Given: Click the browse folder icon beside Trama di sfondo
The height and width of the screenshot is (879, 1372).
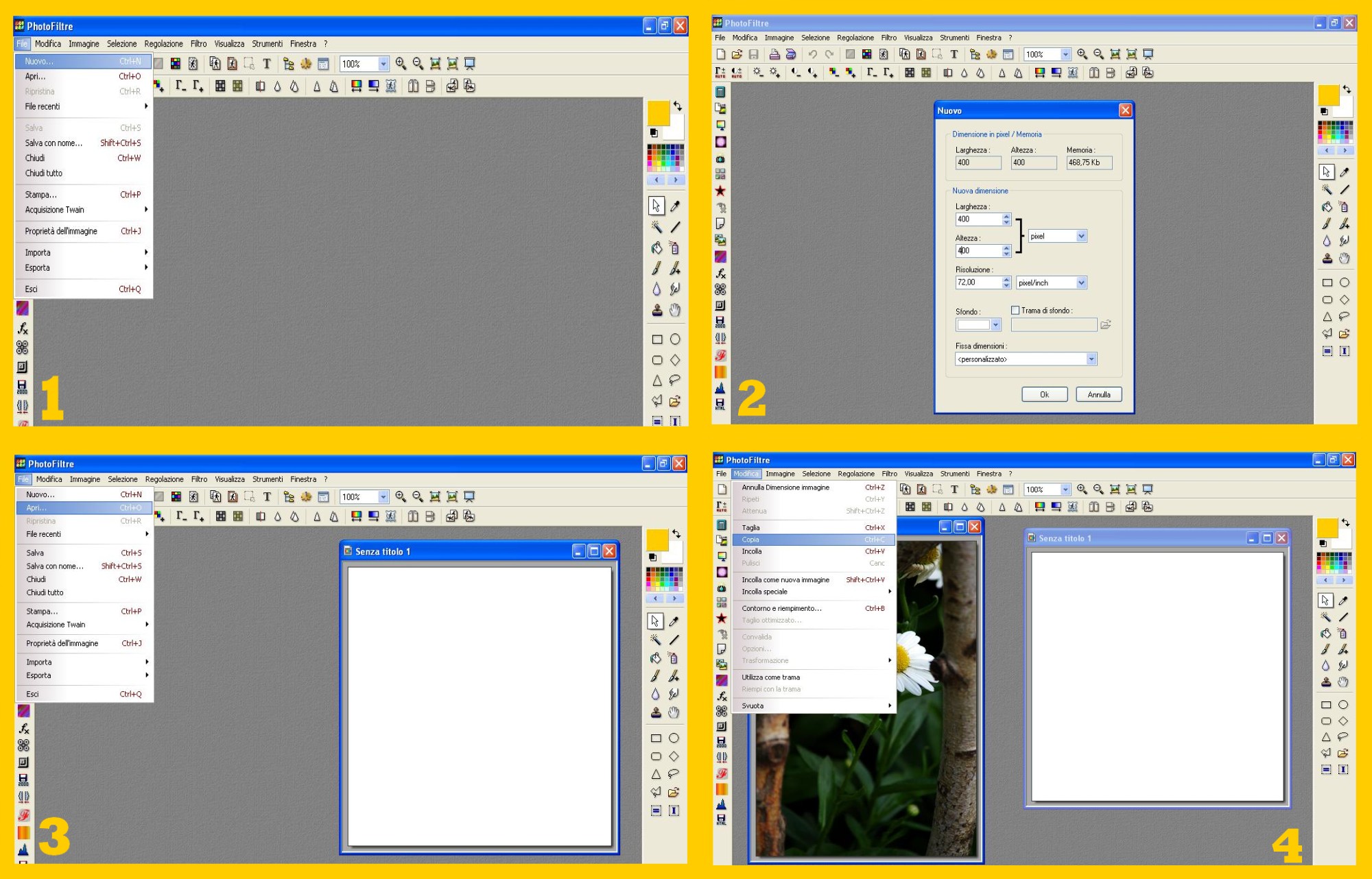Looking at the screenshot, I should [1105, 325].
